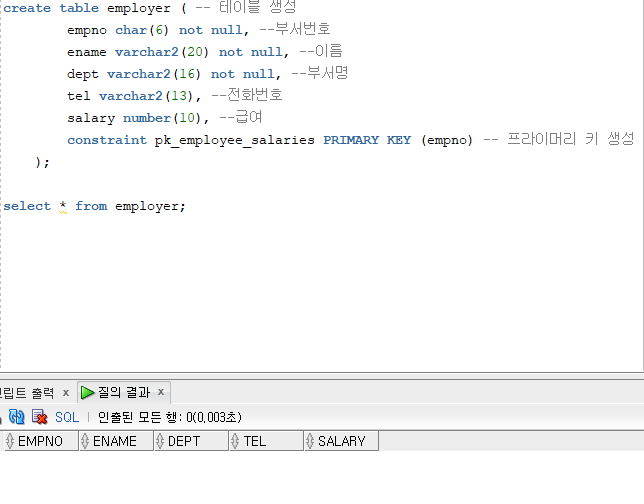Click the delete row red X icon

click(39, 417)
